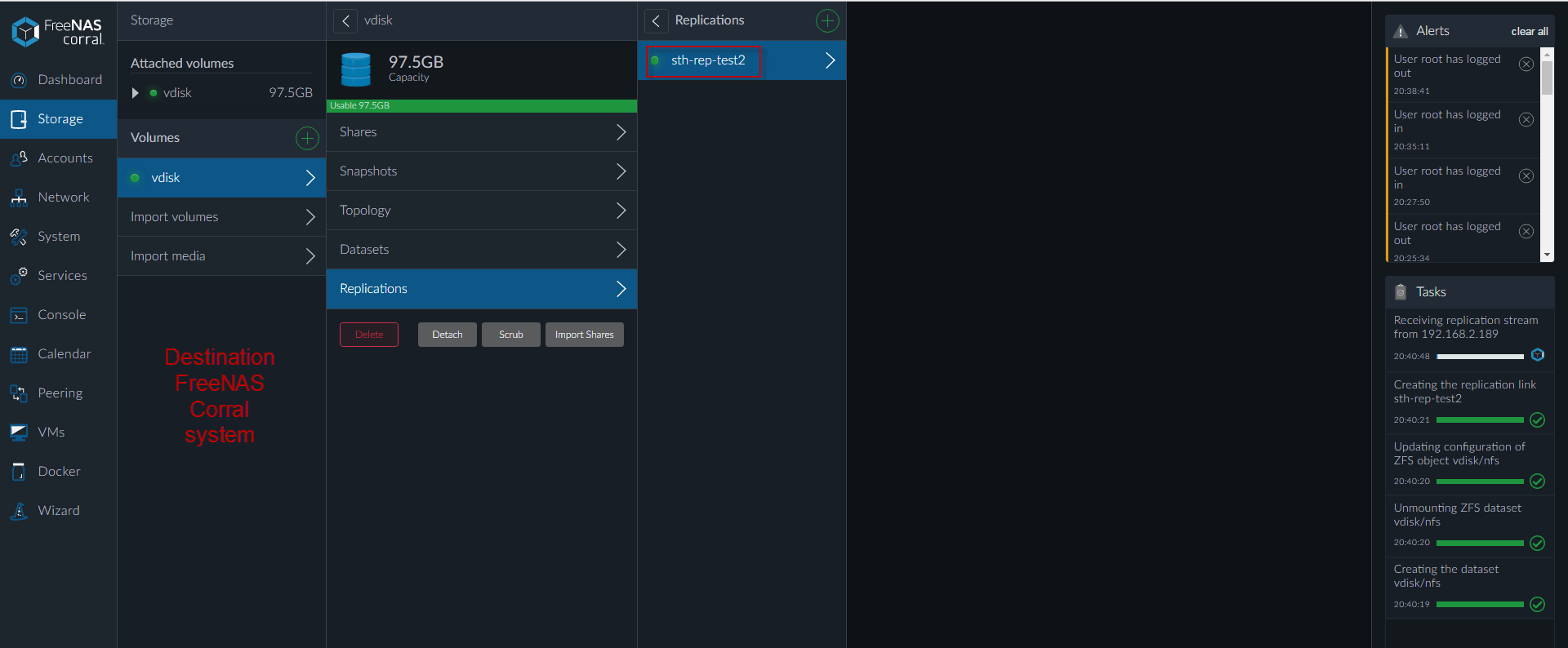Open Accounts via its sidebar icon
This screenshot has height=648, width=1568.
coord(19,158)
